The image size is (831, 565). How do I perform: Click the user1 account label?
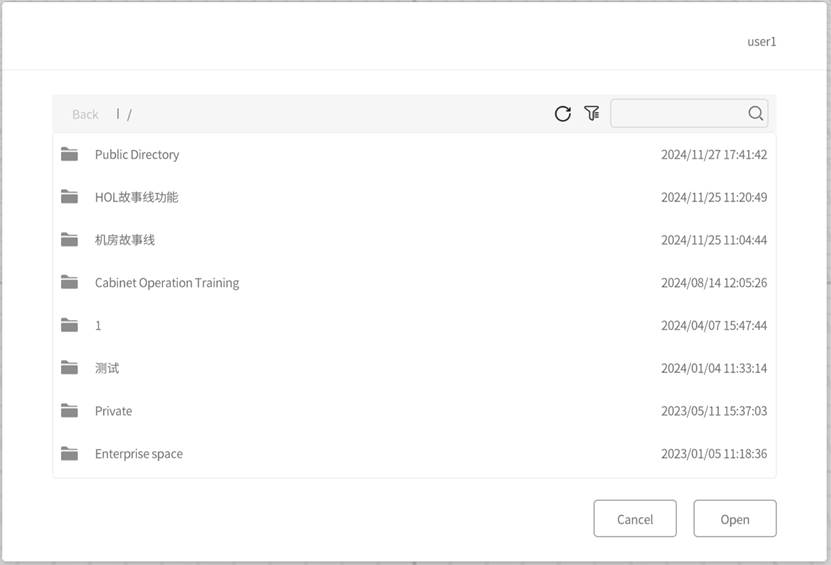pyautogui.click(x=761, y=42)
